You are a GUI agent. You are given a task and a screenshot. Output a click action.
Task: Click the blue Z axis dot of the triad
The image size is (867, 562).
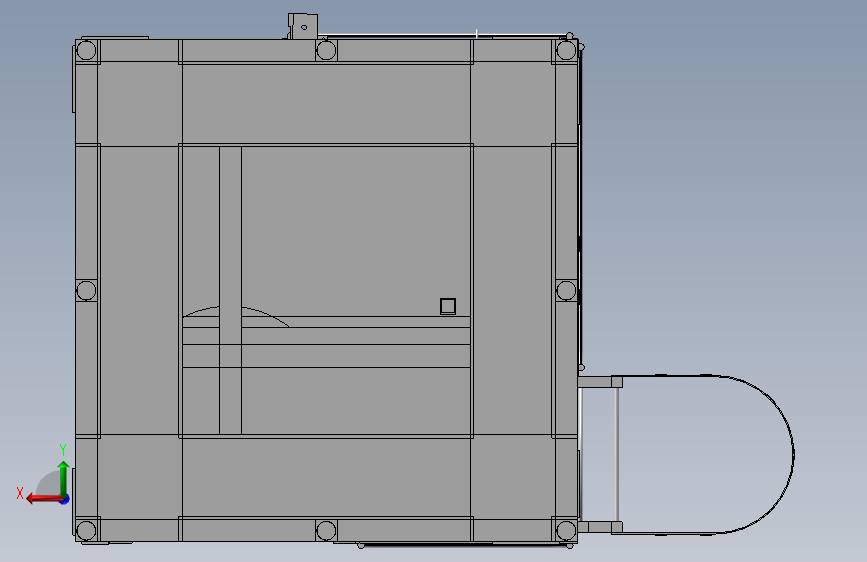65,500
